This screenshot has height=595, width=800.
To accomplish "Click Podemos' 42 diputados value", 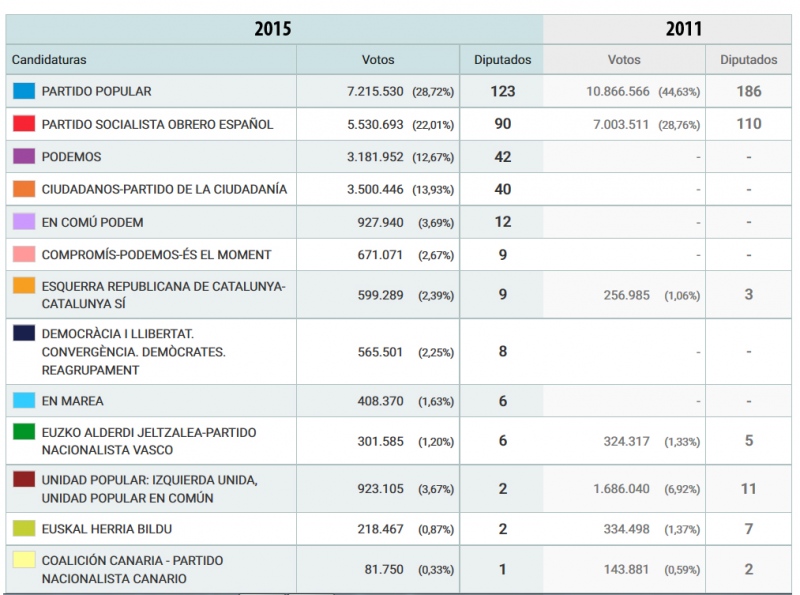I will click(503, 157).
